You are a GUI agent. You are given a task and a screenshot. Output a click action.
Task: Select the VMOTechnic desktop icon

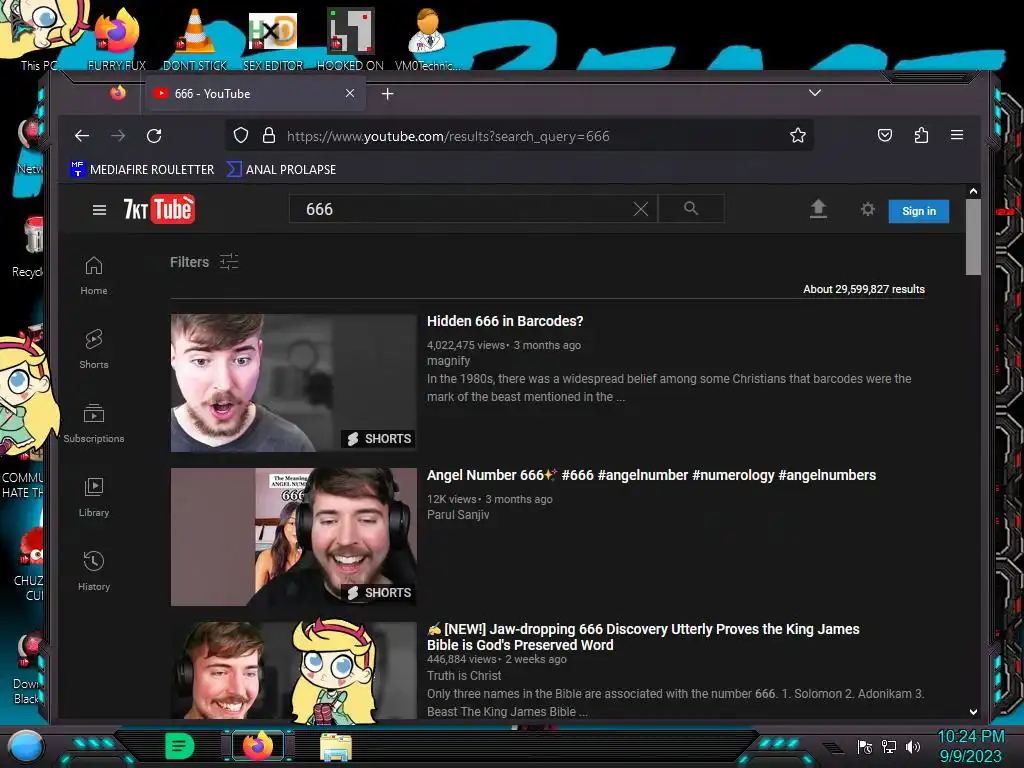[427, 39]
